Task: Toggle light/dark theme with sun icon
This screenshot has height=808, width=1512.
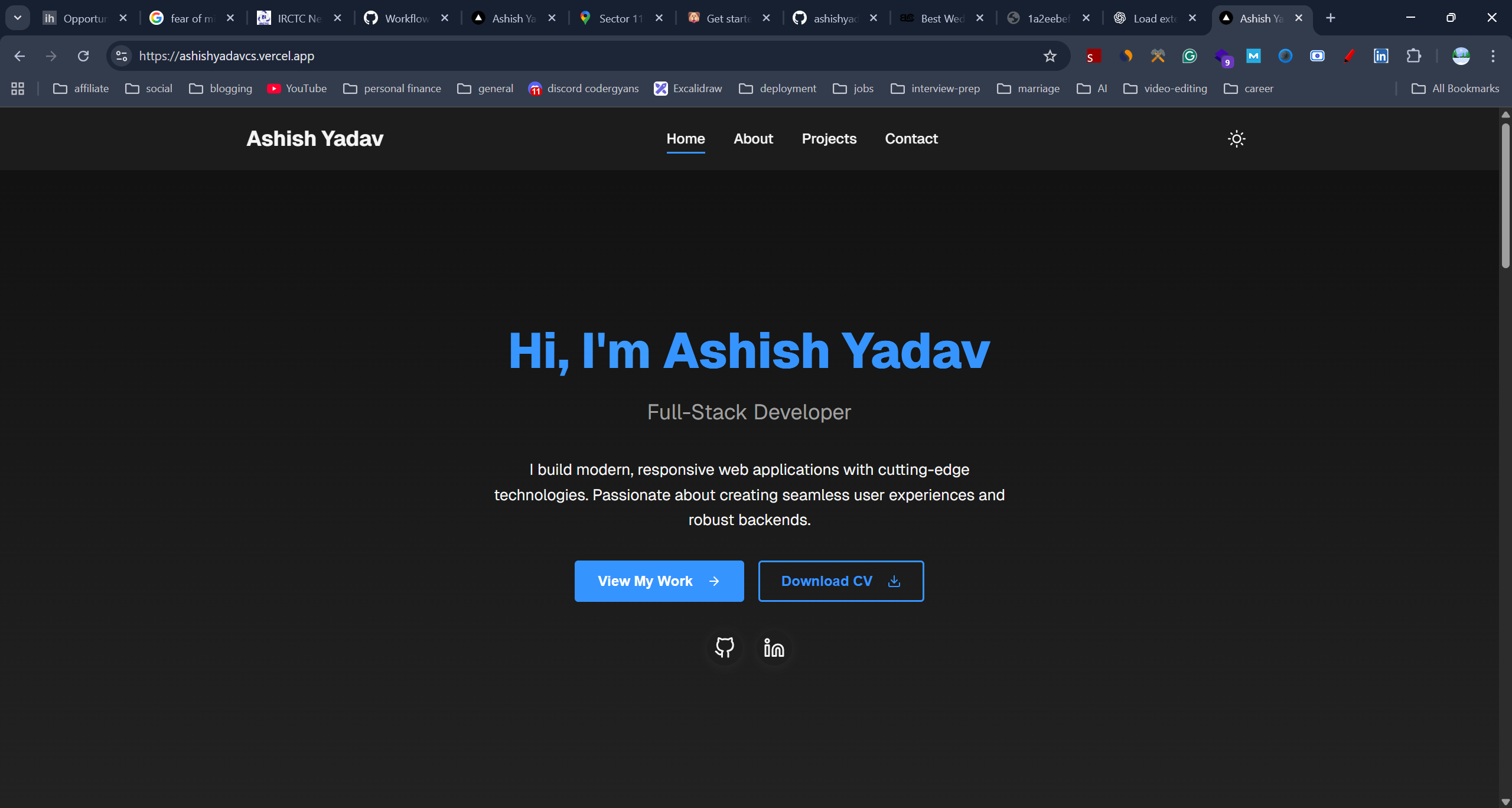Action: pyautogui.click(x=1236, y=138)
